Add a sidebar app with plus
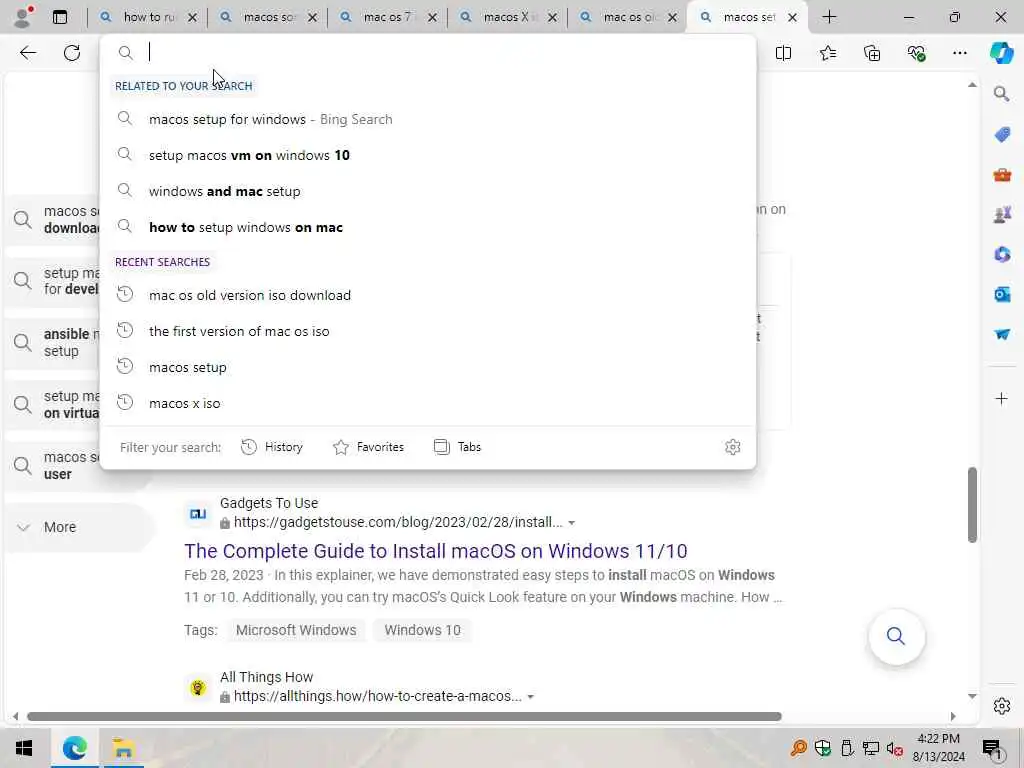 (x=1002, y=398)
